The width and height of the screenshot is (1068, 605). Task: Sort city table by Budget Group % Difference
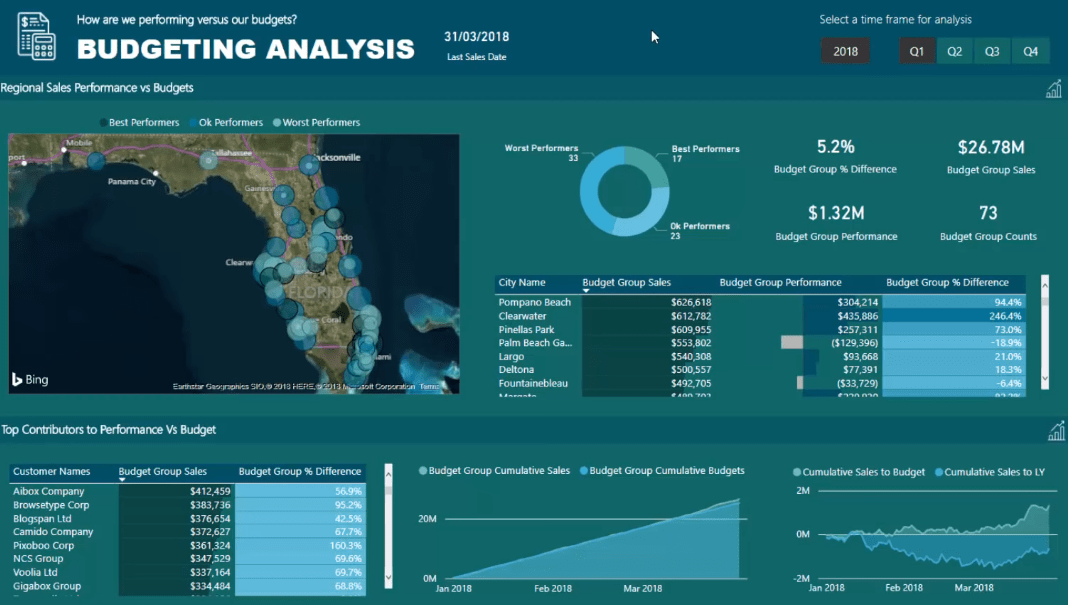[x=947, y=283]
